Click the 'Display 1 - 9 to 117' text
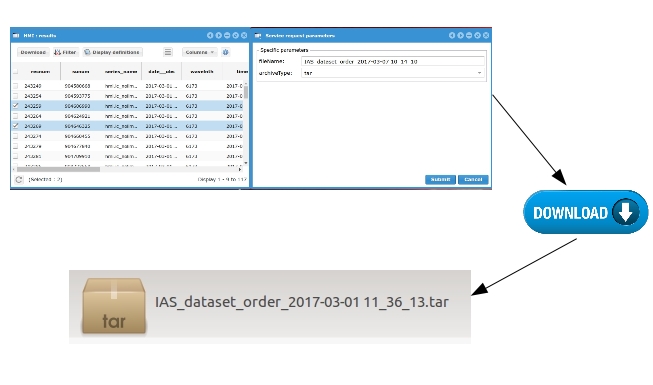Screen dimensions: 653x385 [222, 180]
